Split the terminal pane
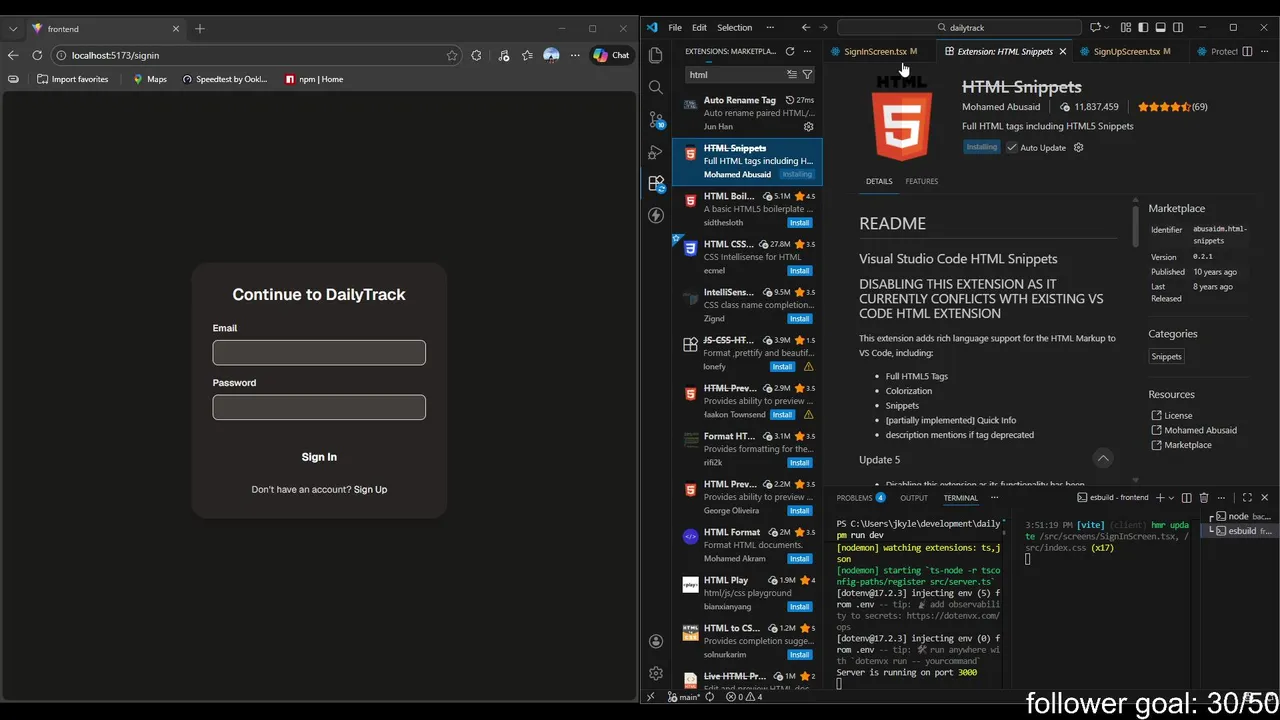Screen dimensions: 1280x720 coord(1187,497)
